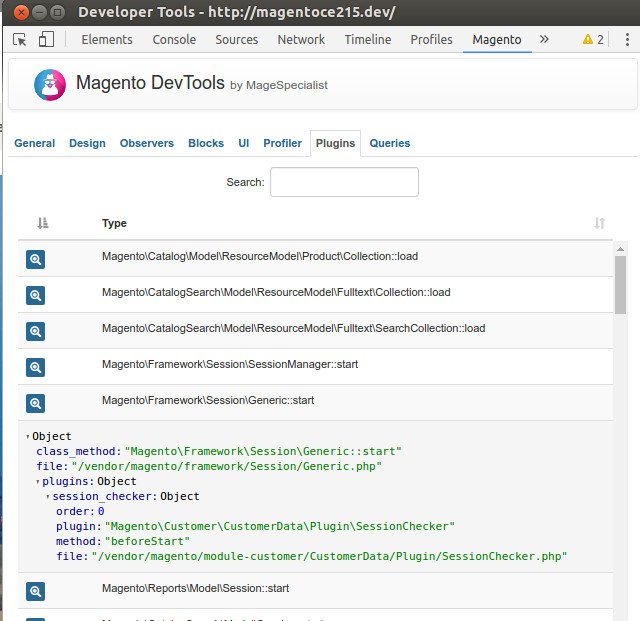The width and height of the screenshot is (640, 621).
Task: Sort by the first column sort icon
Action: pos(43,223)
